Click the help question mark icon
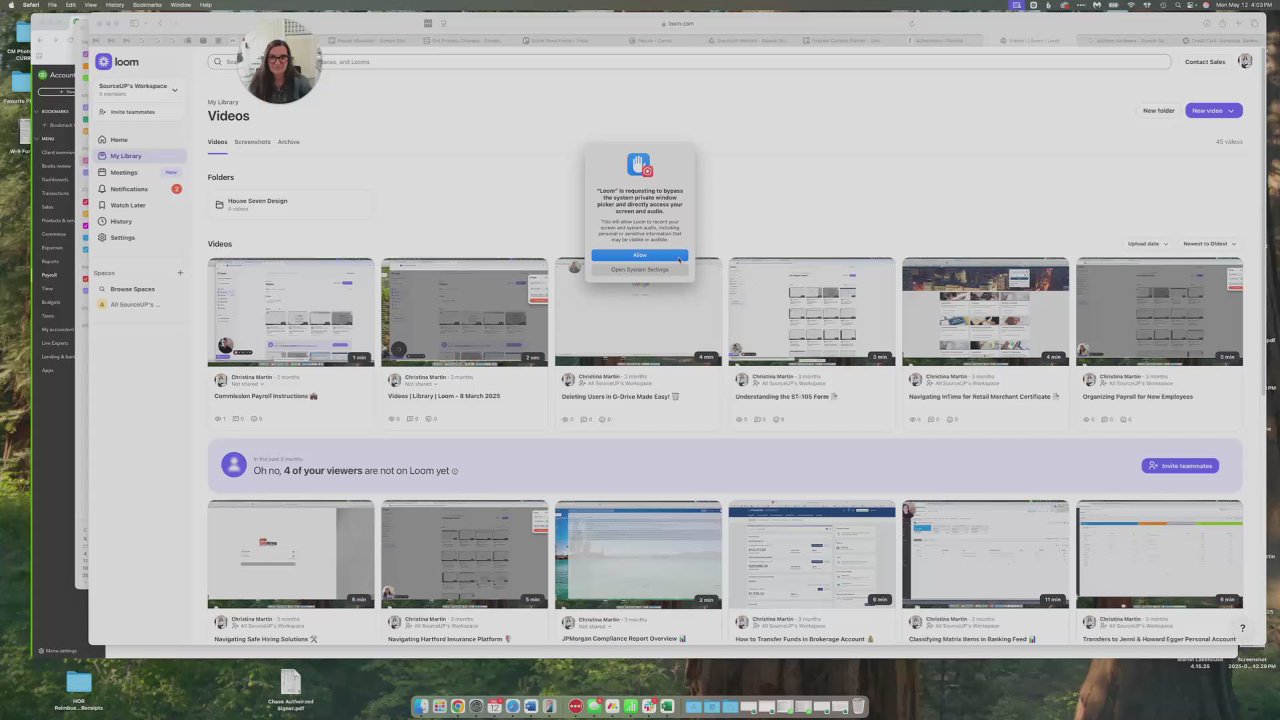 [1242, 629]
